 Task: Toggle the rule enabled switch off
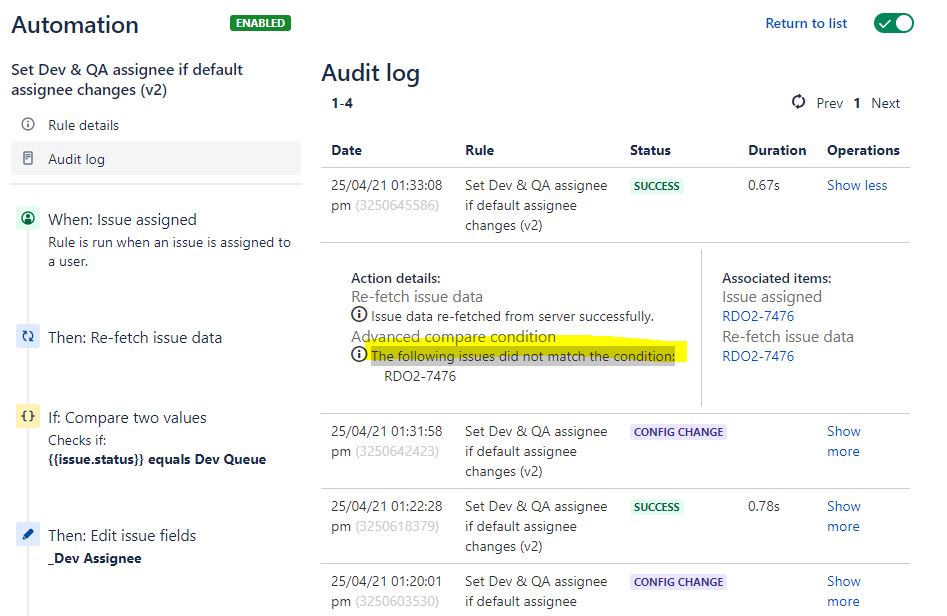coord(893,24)
